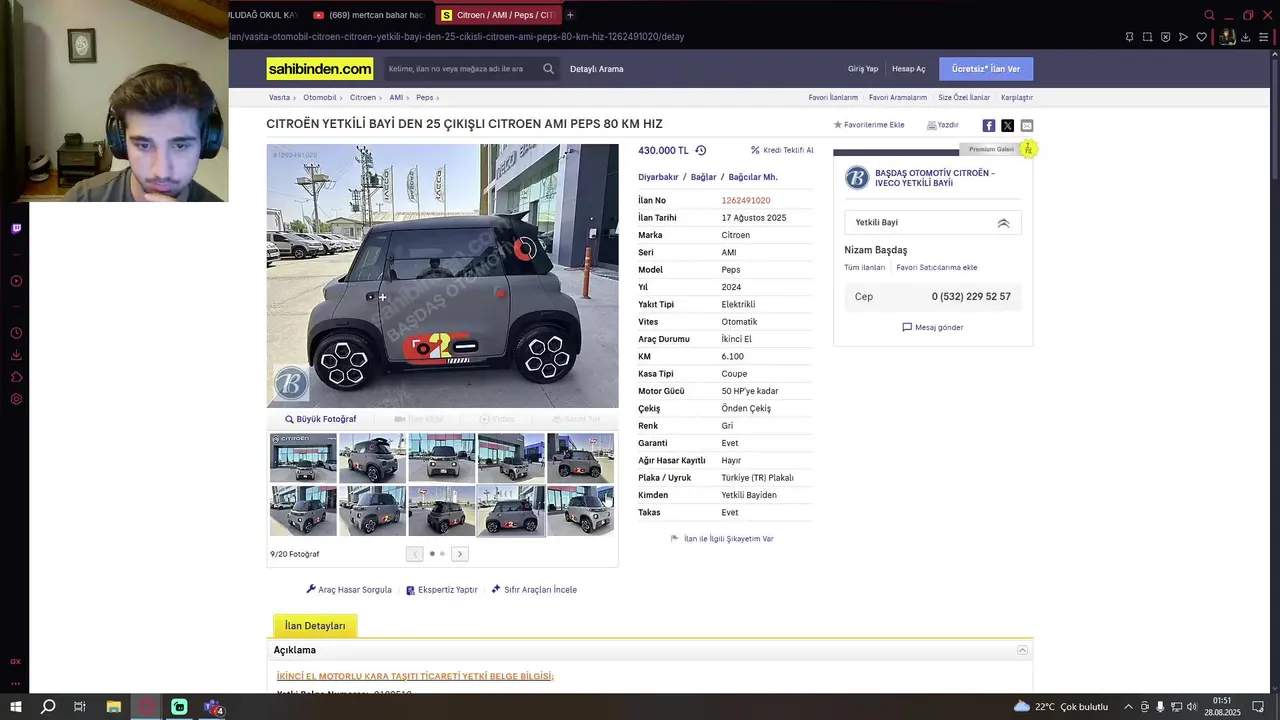This screenshot has width=1280, height=720.
Task: Open Detaylı Arama
Action: 597,69
